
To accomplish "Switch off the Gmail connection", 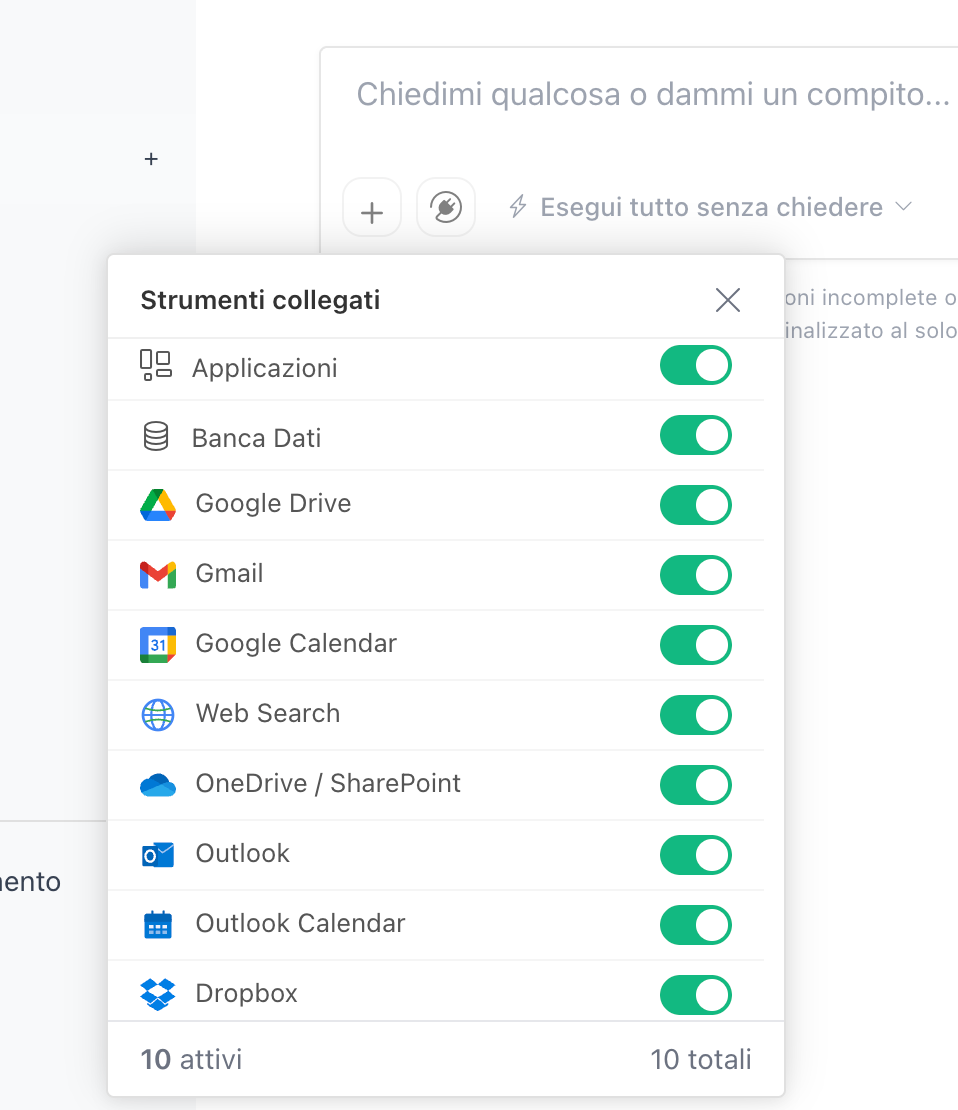I will coord(696,576).
